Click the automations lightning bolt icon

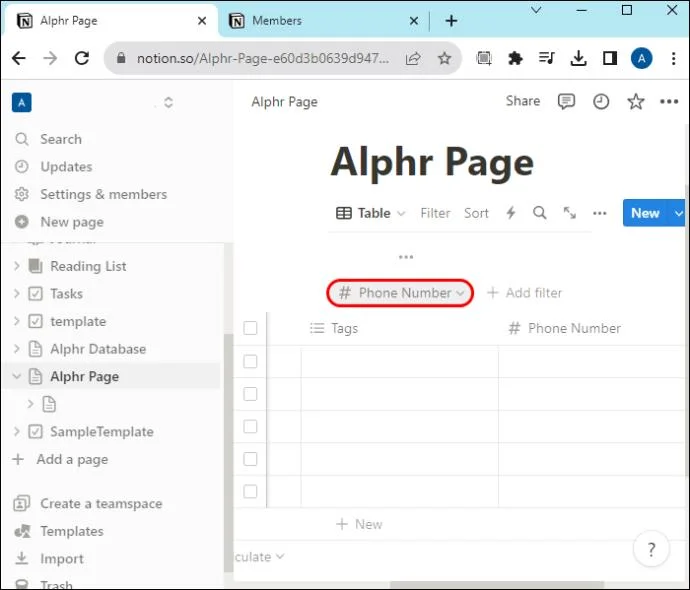[510, 213]
